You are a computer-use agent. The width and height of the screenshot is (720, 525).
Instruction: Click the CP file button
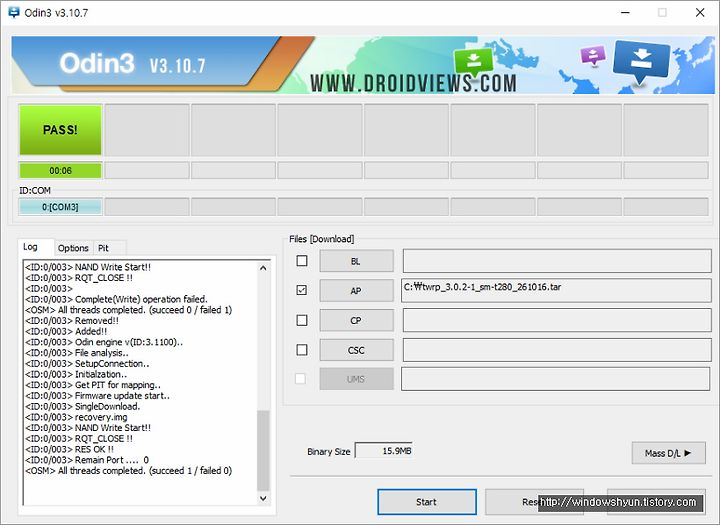pos(356,320)
